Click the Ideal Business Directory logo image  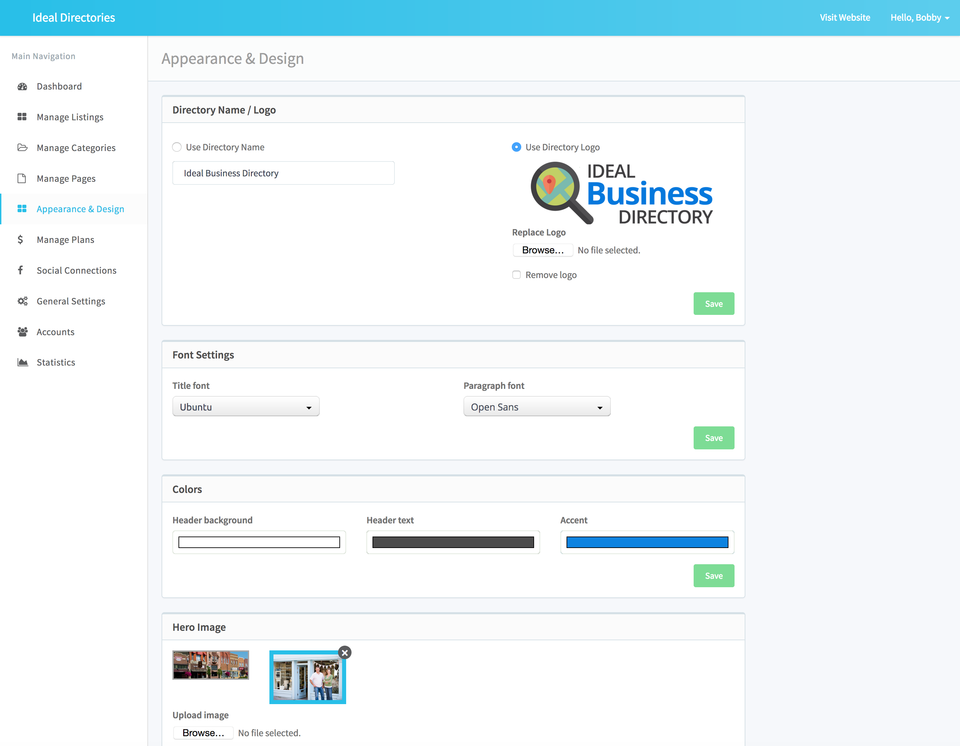click(621, 194)
